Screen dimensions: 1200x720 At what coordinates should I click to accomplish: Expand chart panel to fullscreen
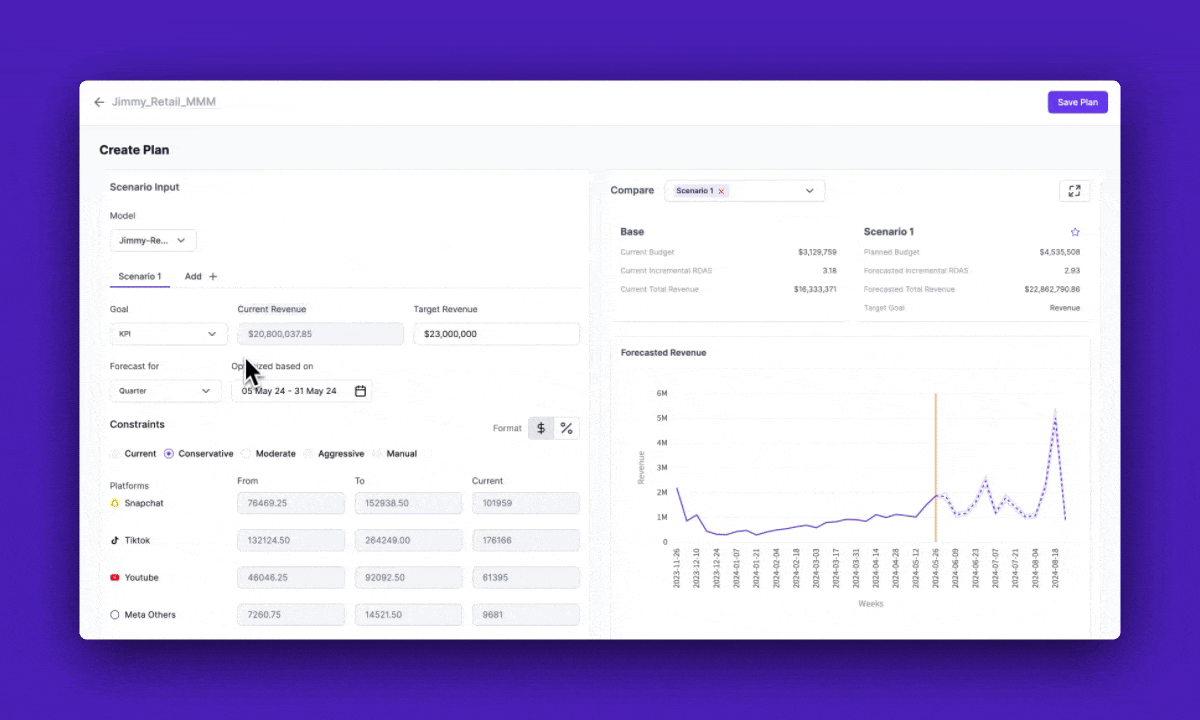click(1074, 191)
